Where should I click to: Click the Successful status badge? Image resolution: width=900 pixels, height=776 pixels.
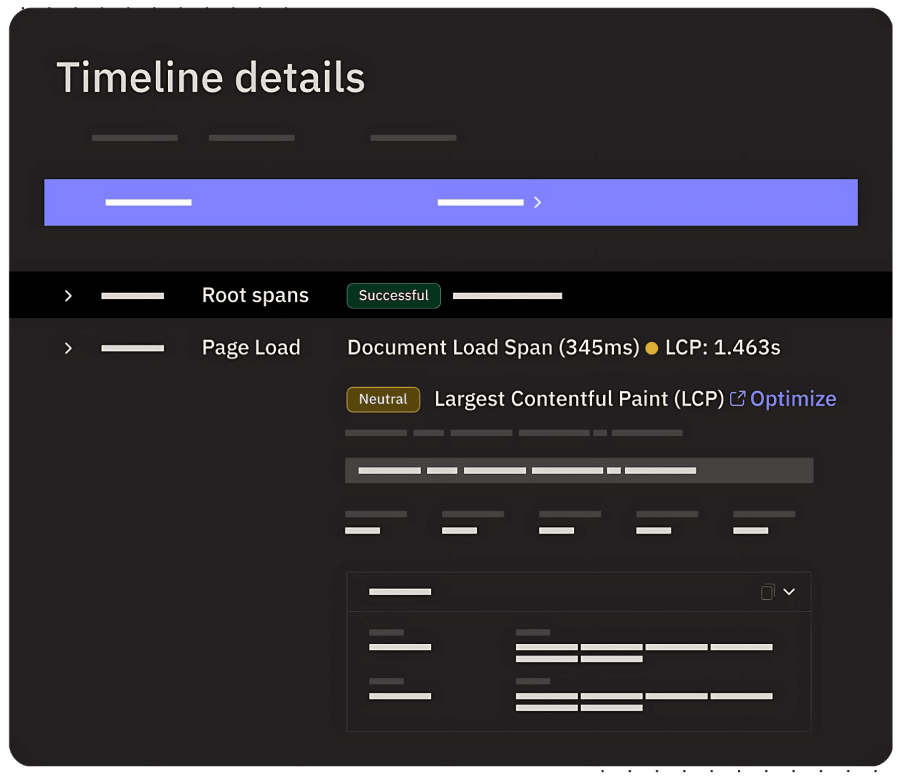[x=393, y=296]
